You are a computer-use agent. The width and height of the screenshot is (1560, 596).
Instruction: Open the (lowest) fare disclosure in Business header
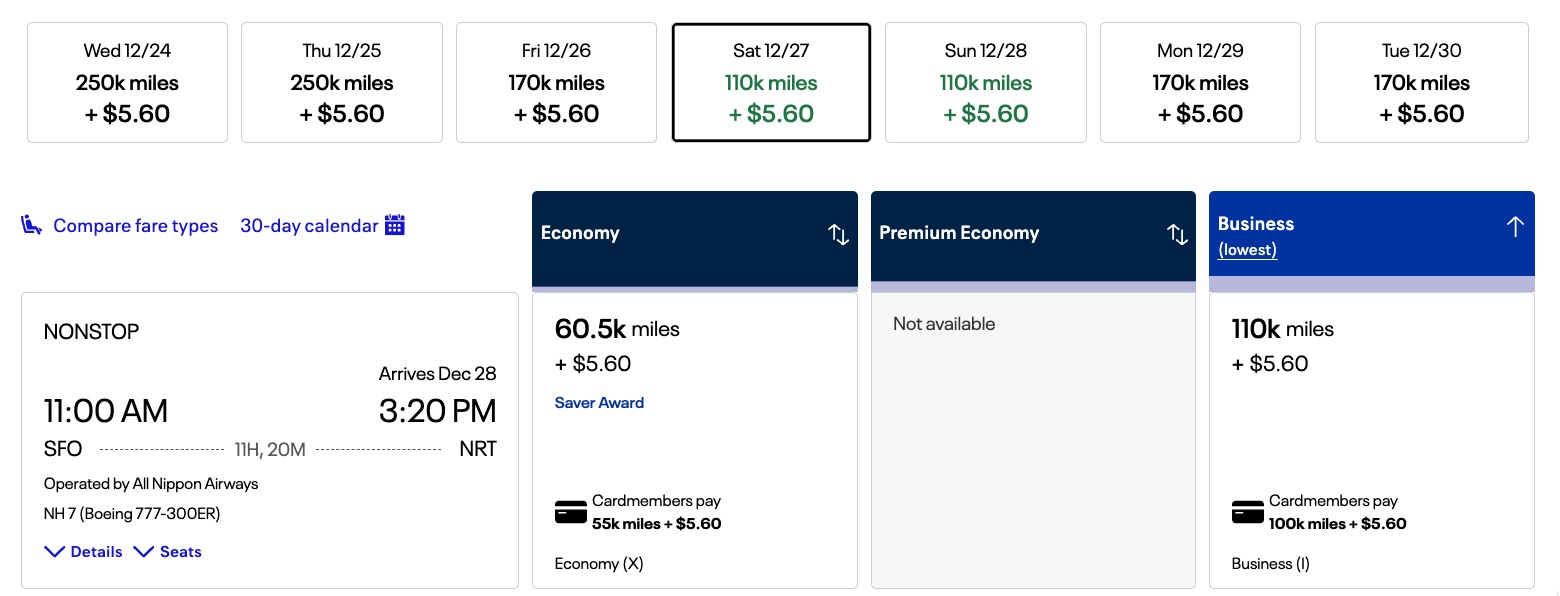click(1247, 249)
